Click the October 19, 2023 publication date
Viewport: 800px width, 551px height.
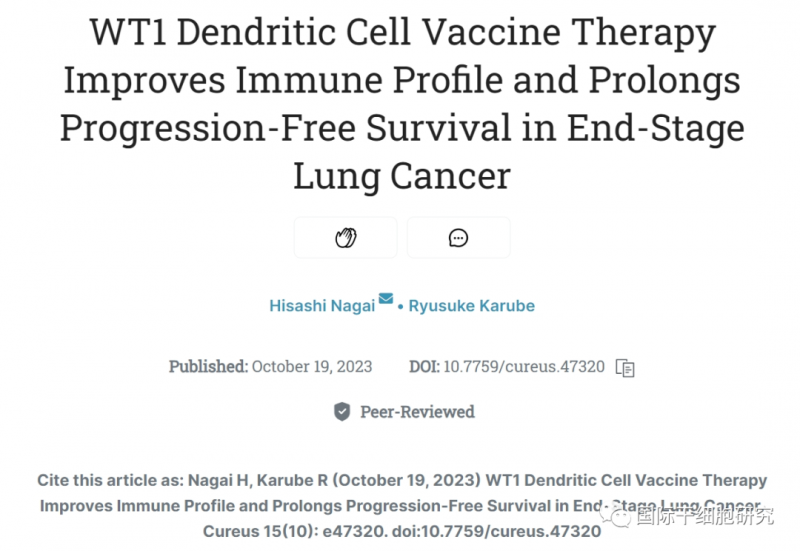pyautogui.click(x=312, y=367)
